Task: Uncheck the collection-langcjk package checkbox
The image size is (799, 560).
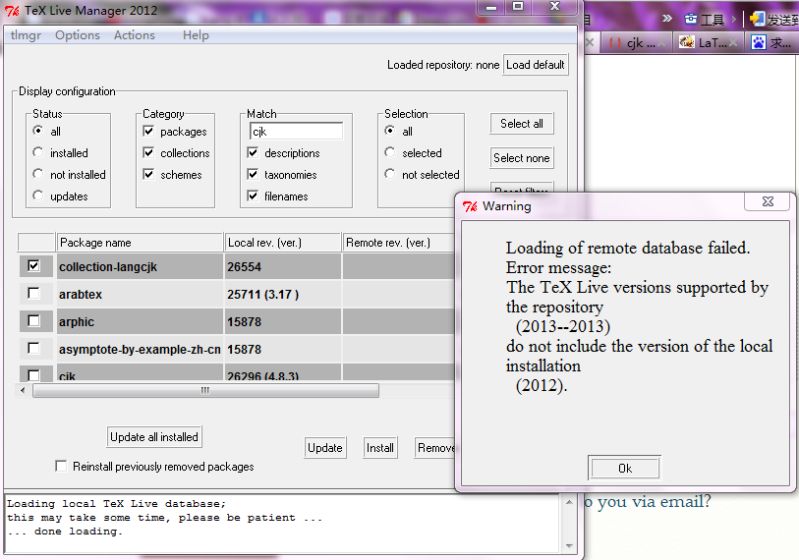Action: (34, 266)
